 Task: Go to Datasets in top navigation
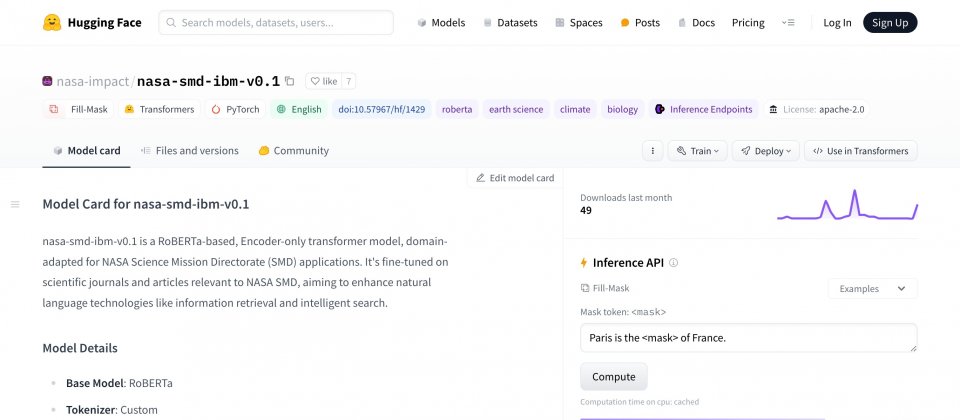click(510, 23)
